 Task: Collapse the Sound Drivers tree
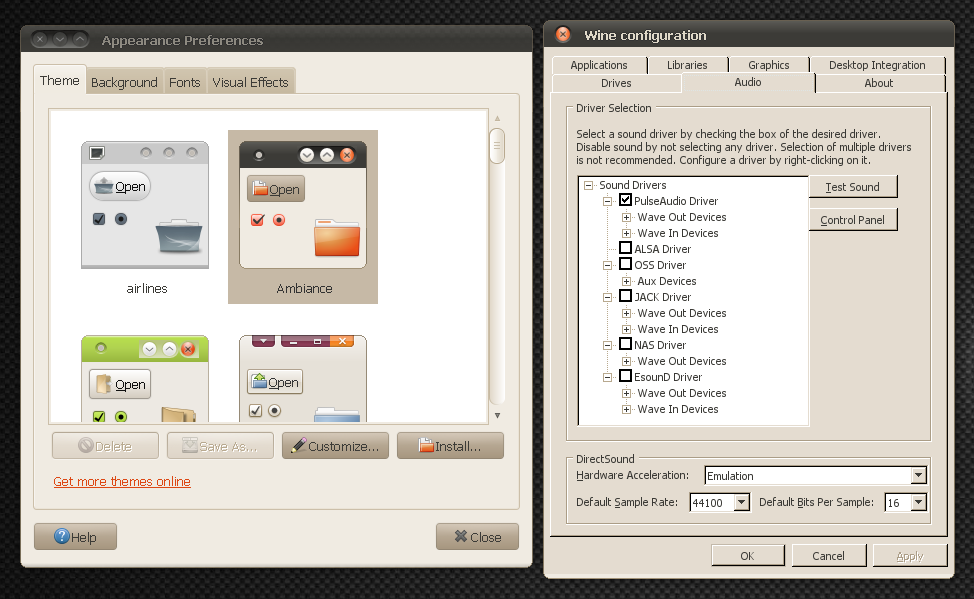point(587,184)
